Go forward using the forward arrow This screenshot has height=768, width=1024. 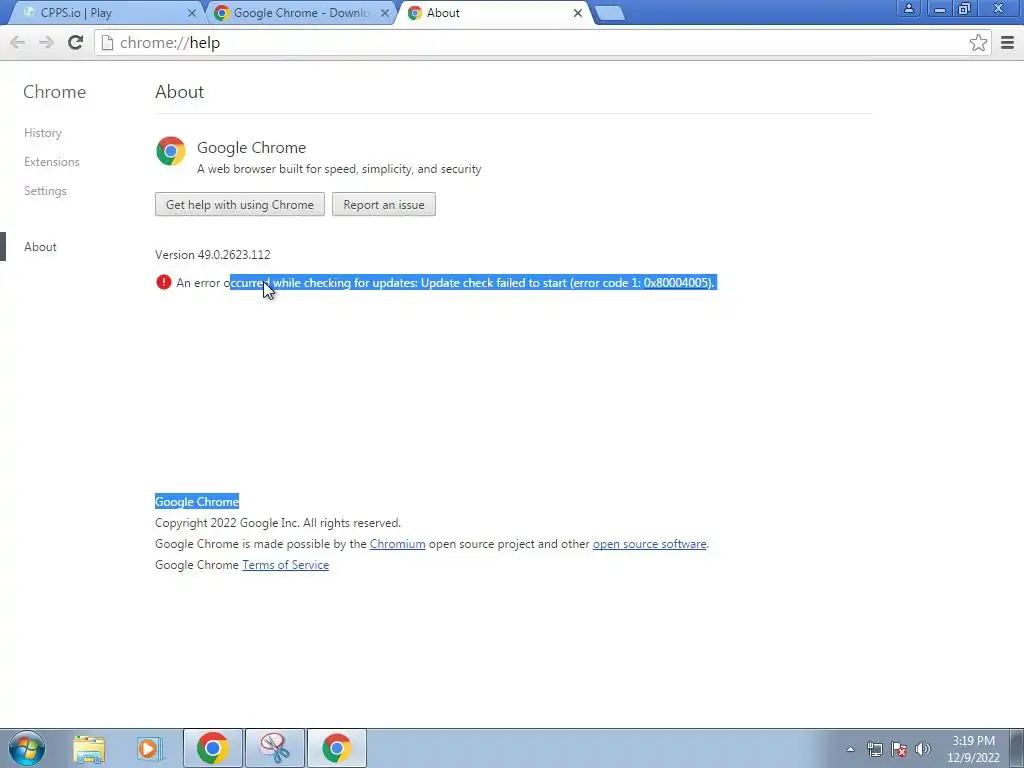(x=46, y=42)
